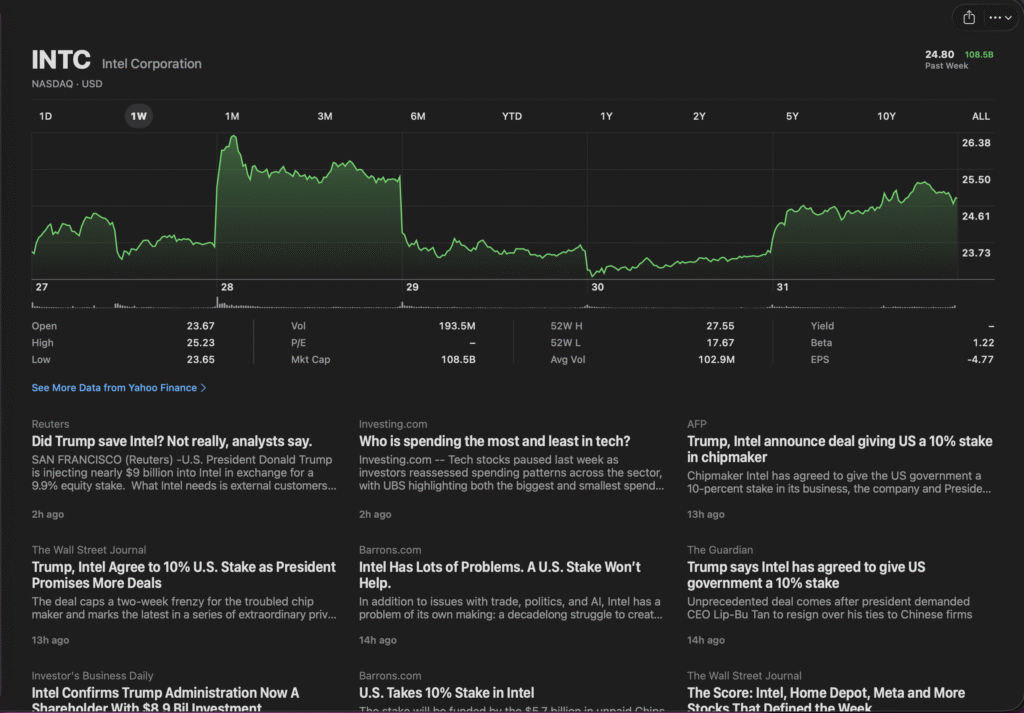
Task: Click the High value 25.23
Action: point(200,343)
